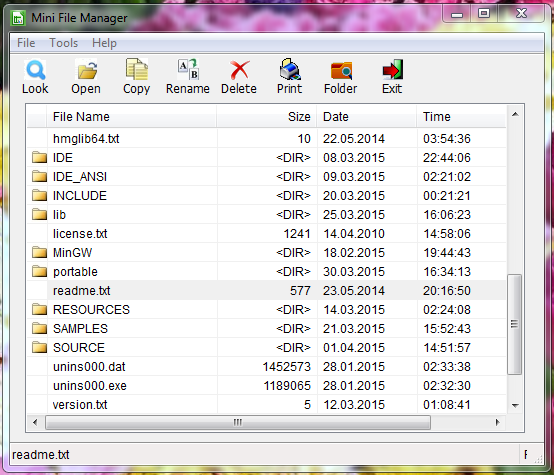Click the time 22:44:06 of IDE
This screenshot has height=475, width=554.
pos(447,157)
